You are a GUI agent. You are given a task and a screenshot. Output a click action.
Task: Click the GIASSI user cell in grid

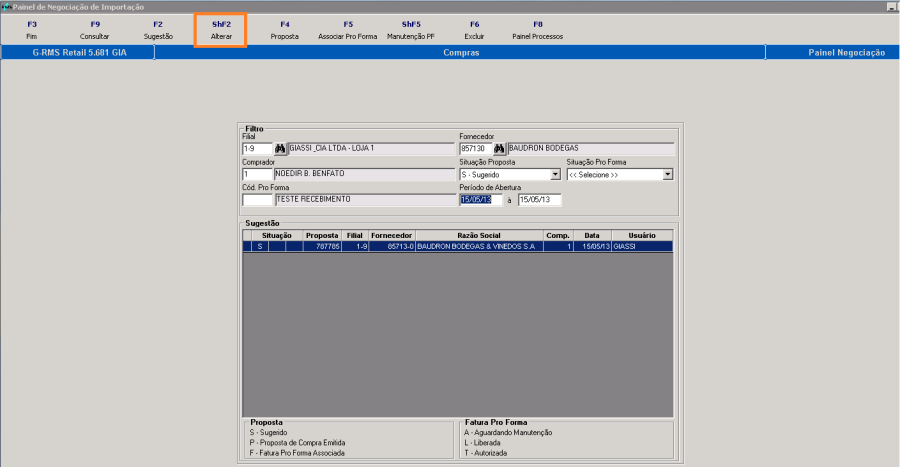(642, 246)
